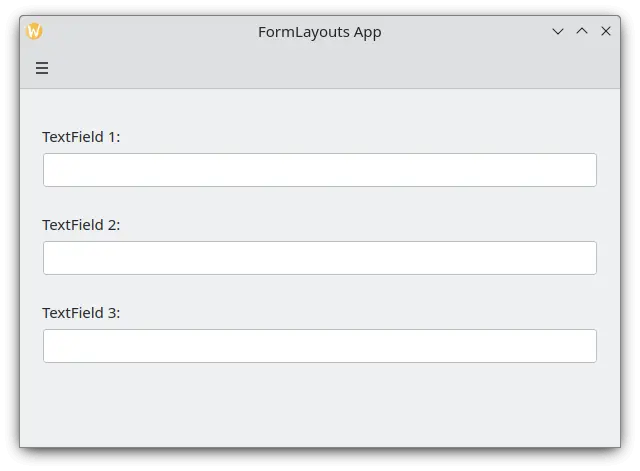This screenshot has height=471, width=640.
Task: Open the hamburger menu
Action: [42, 68]
